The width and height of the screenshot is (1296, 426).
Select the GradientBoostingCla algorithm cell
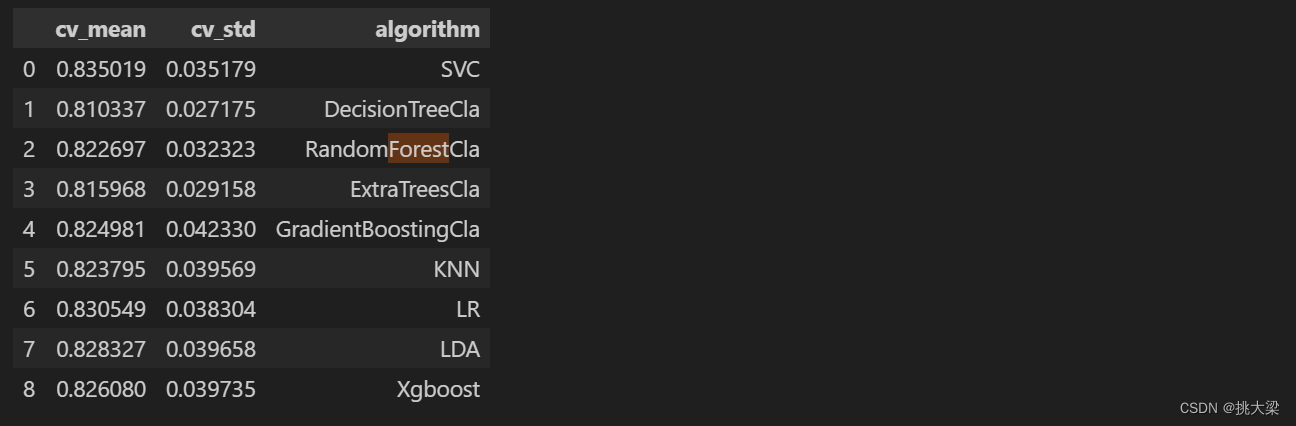pyautogui.click(x=378, y=229)
